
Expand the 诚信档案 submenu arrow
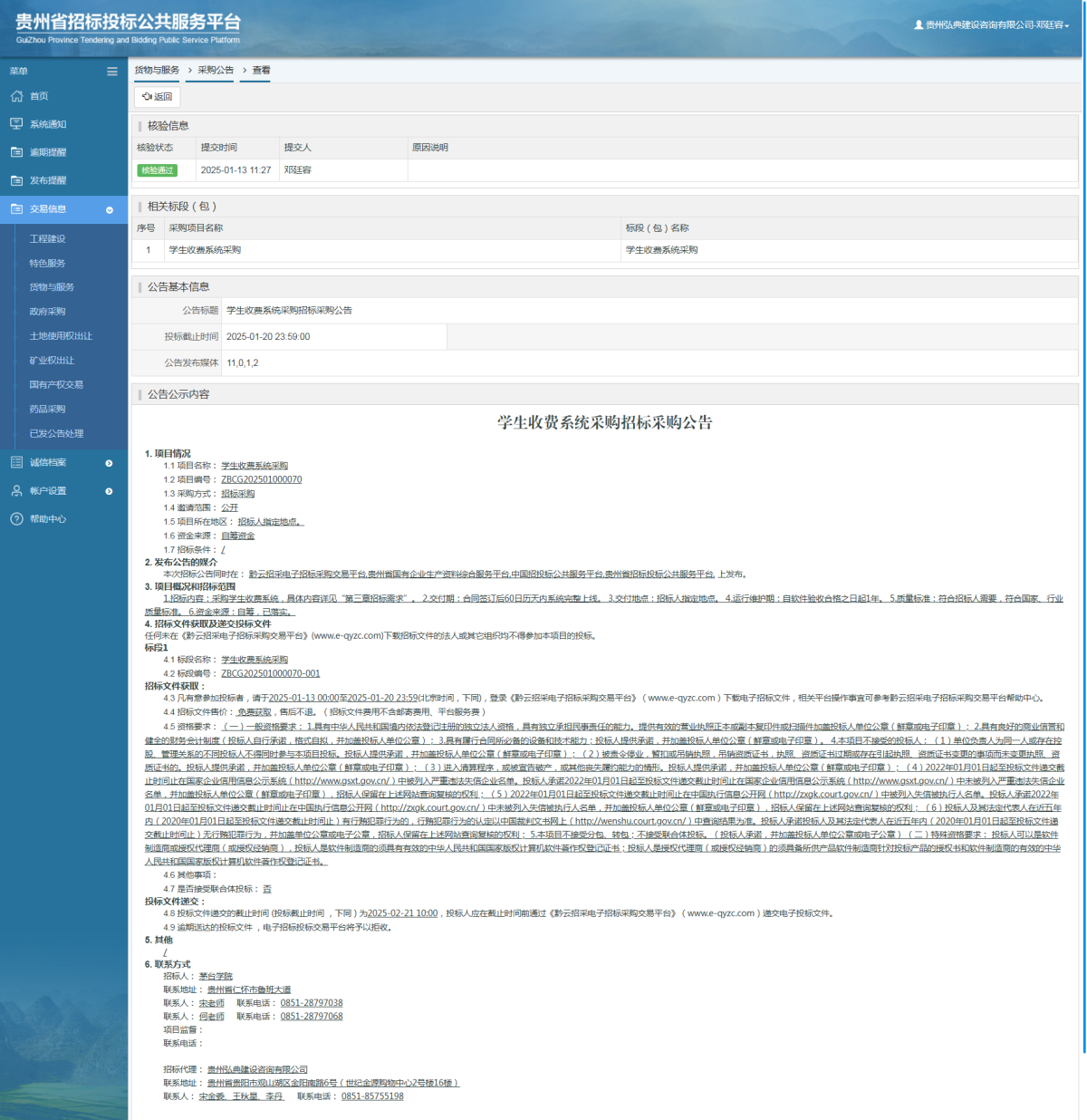pos(110,463)
